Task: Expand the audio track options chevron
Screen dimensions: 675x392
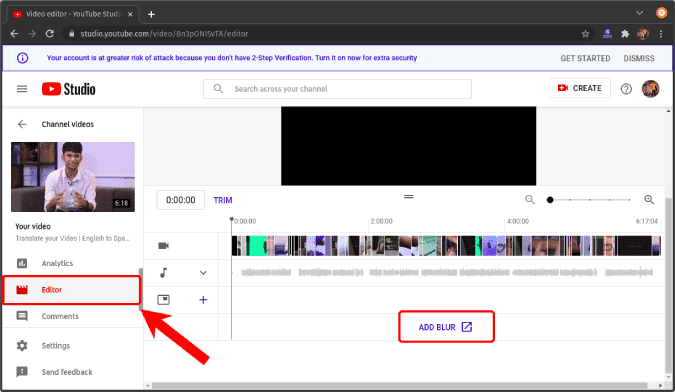Action: 203,273
